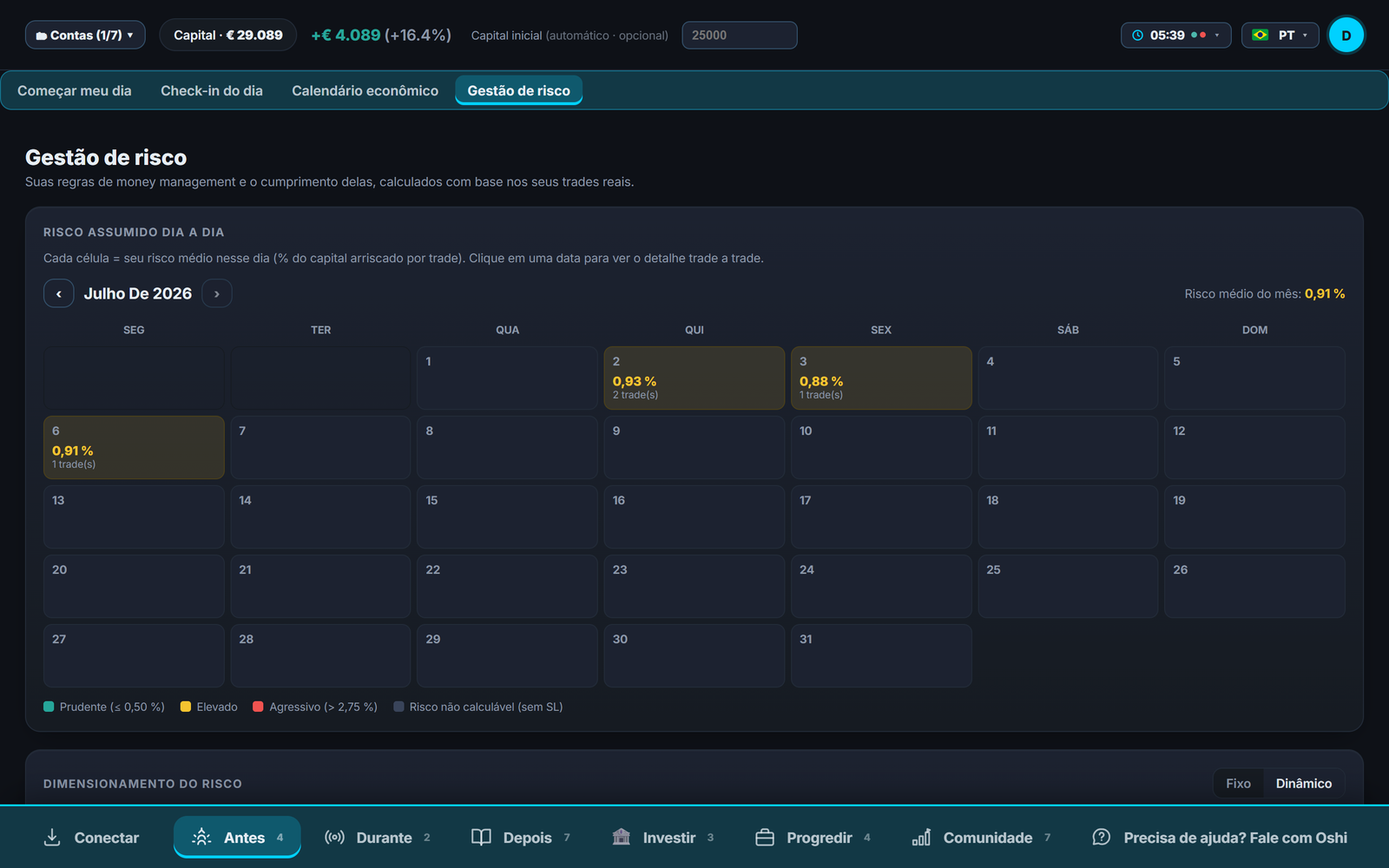Viewport: 1389px width, 868px height.
Task: Click the Conectar download icon
Action: click(x=52, y=837)
